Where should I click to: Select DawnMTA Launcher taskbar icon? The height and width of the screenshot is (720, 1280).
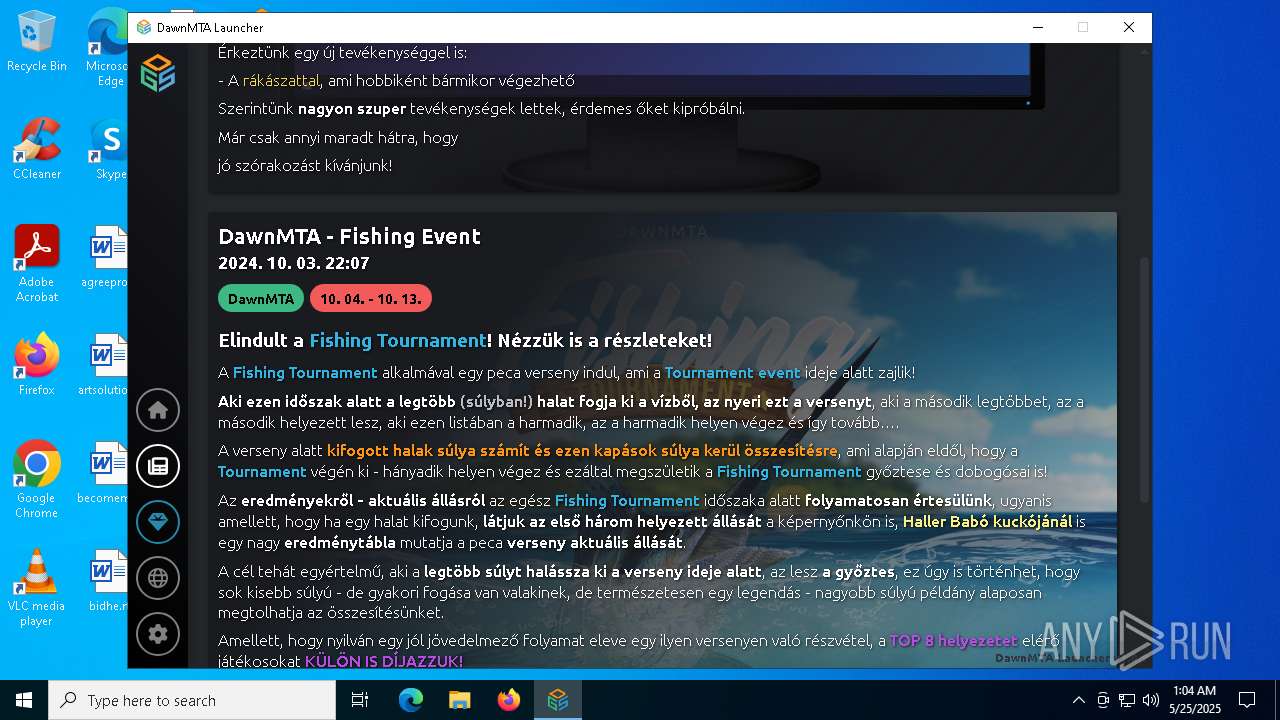pyautogui.click(x=558, y=700)
